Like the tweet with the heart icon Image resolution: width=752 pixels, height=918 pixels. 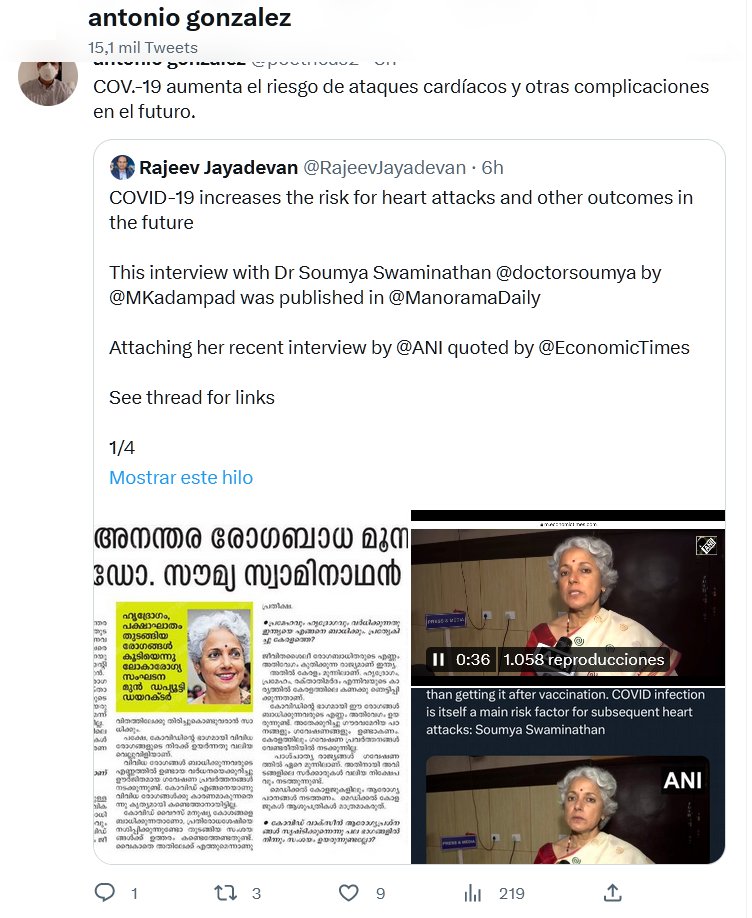pyautogui.click(x=348, y=893)
